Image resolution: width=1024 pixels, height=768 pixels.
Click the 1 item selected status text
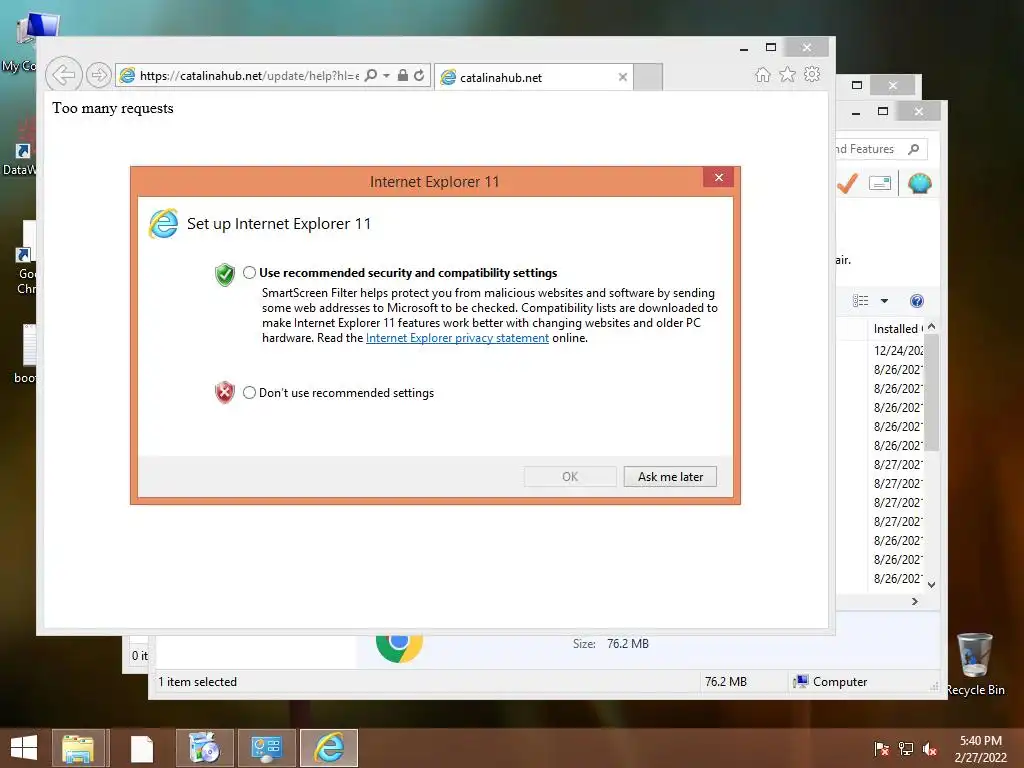click(197, 682)
